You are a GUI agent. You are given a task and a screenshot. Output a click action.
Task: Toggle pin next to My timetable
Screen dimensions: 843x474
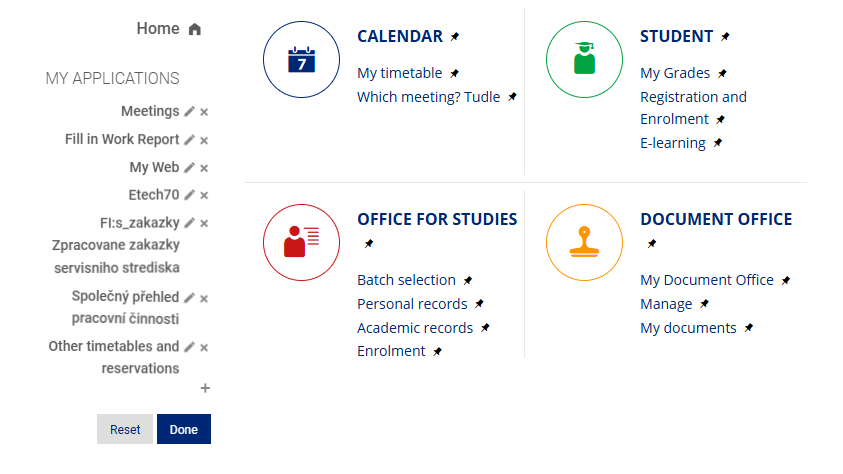pyautogui.click(x=454, y=73)
